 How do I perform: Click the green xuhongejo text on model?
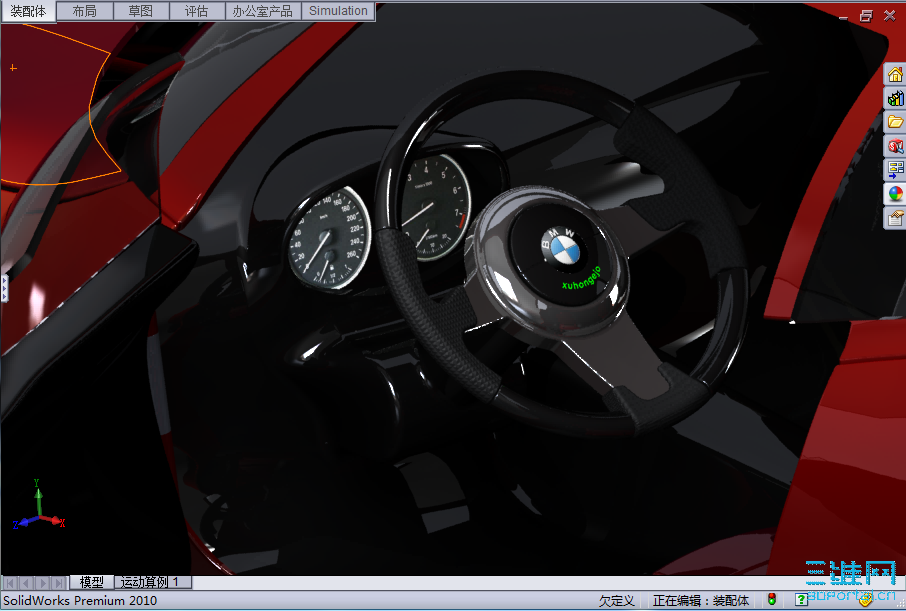pos(582,279)
